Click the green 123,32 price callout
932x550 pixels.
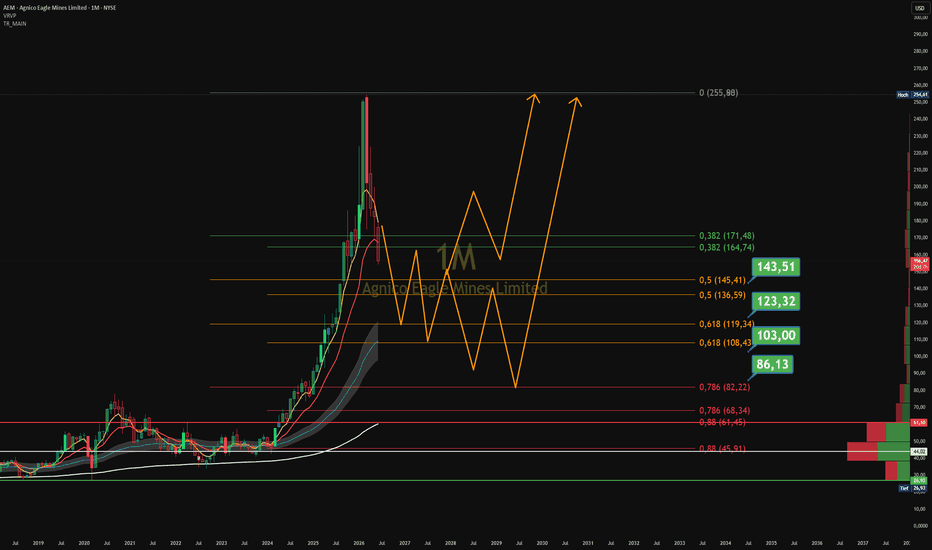[x=776, y=301]
